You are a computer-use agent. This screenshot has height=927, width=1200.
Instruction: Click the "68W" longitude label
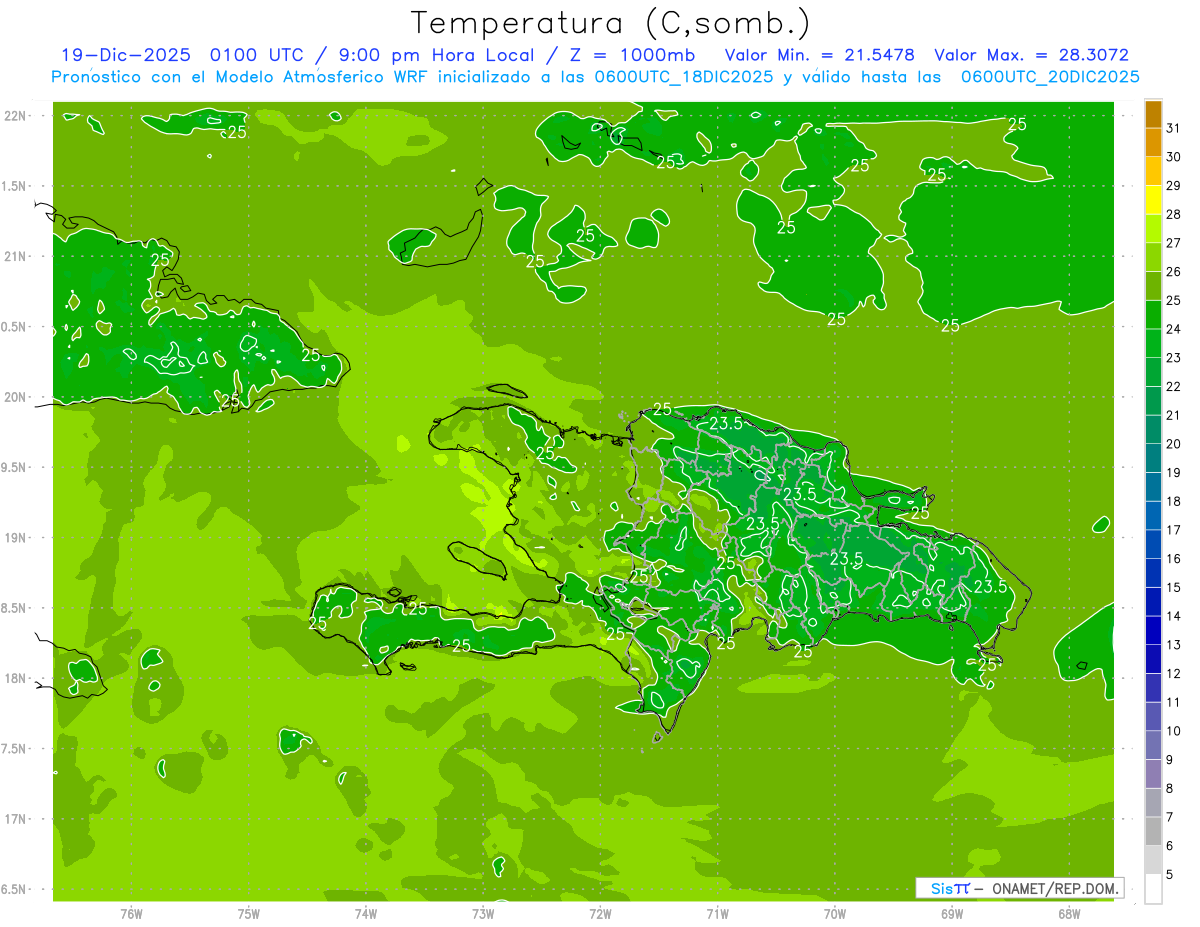1069,913
